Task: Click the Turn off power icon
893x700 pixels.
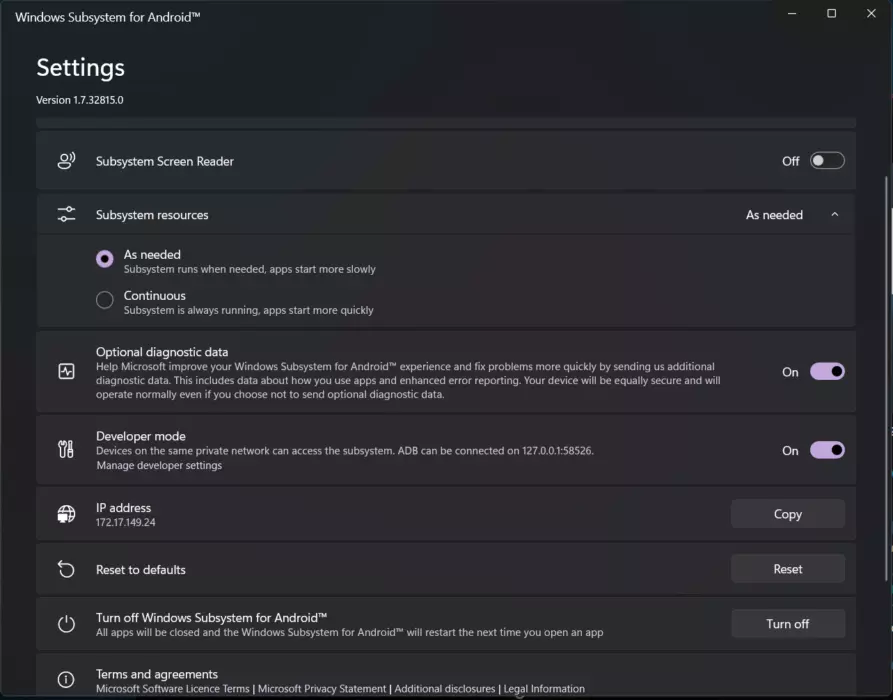Action: pyautogui.click(x=66, y=623)
